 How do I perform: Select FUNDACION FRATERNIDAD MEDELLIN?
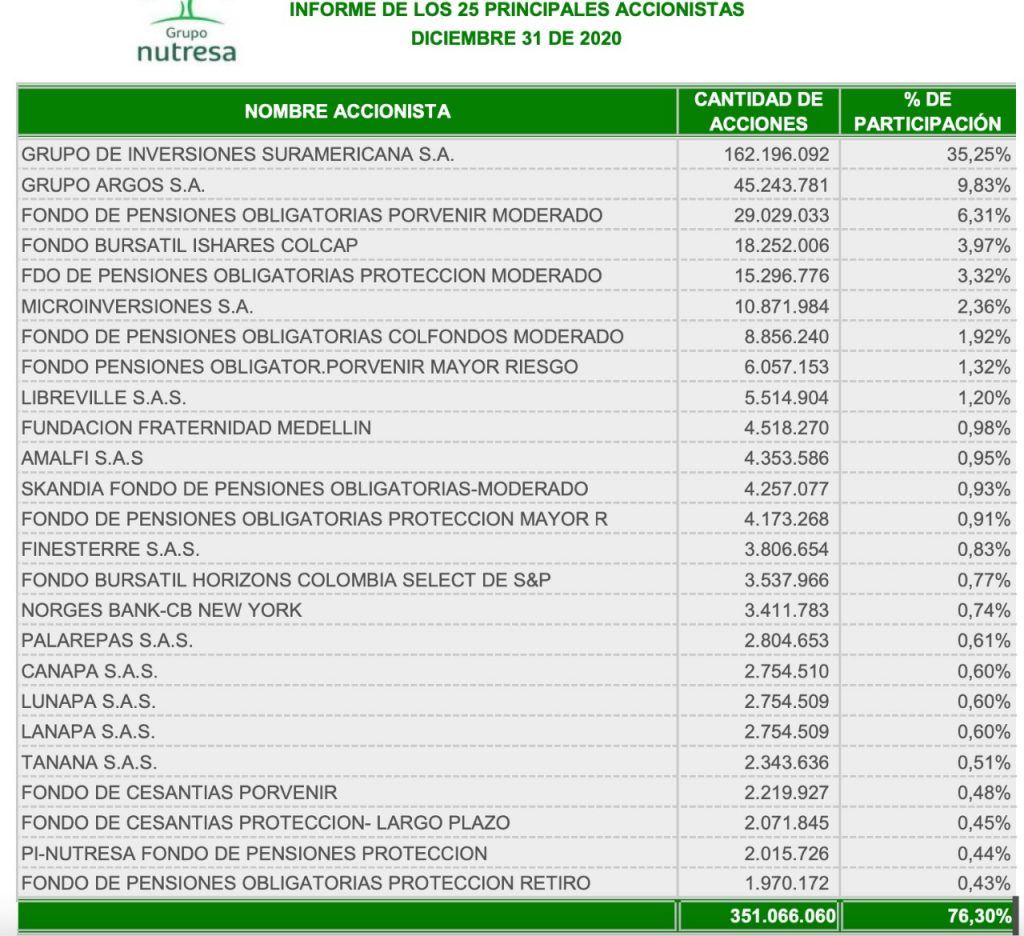pos(196,428)
